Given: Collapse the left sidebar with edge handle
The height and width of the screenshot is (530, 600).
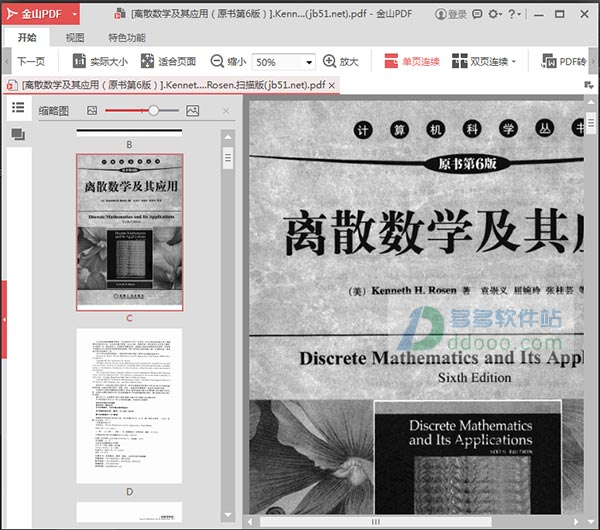Looking at the screenshot, I should (4, 318).
